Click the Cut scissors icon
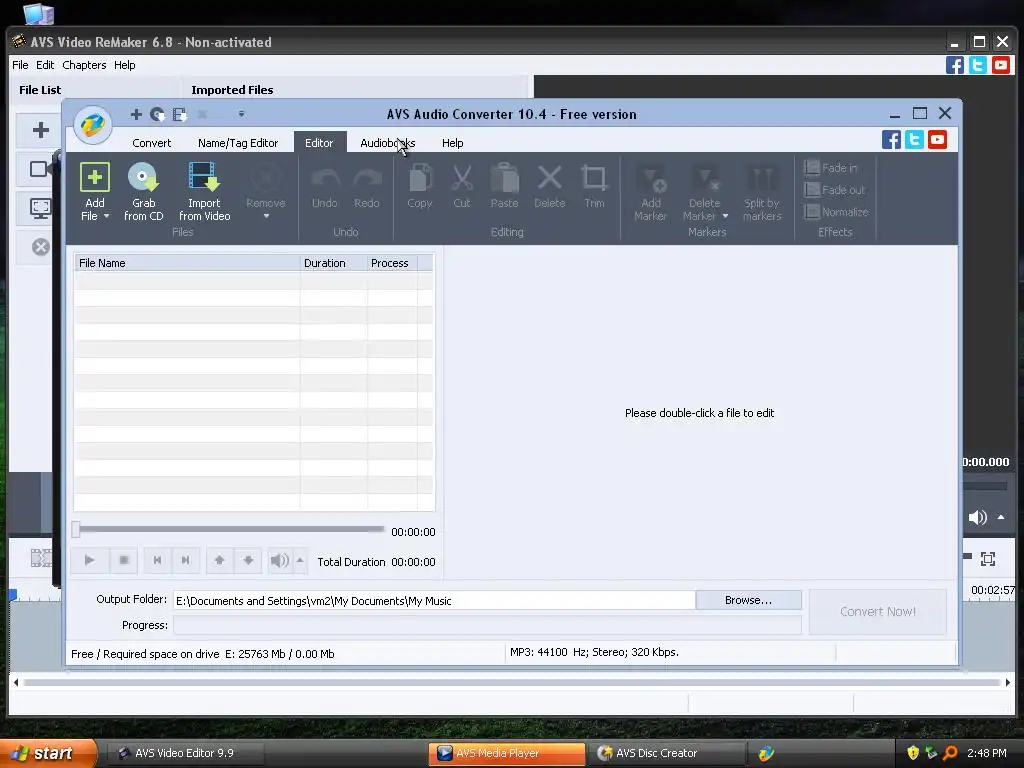Screen dimensions: 1024x768 click(x=462, y=178)
